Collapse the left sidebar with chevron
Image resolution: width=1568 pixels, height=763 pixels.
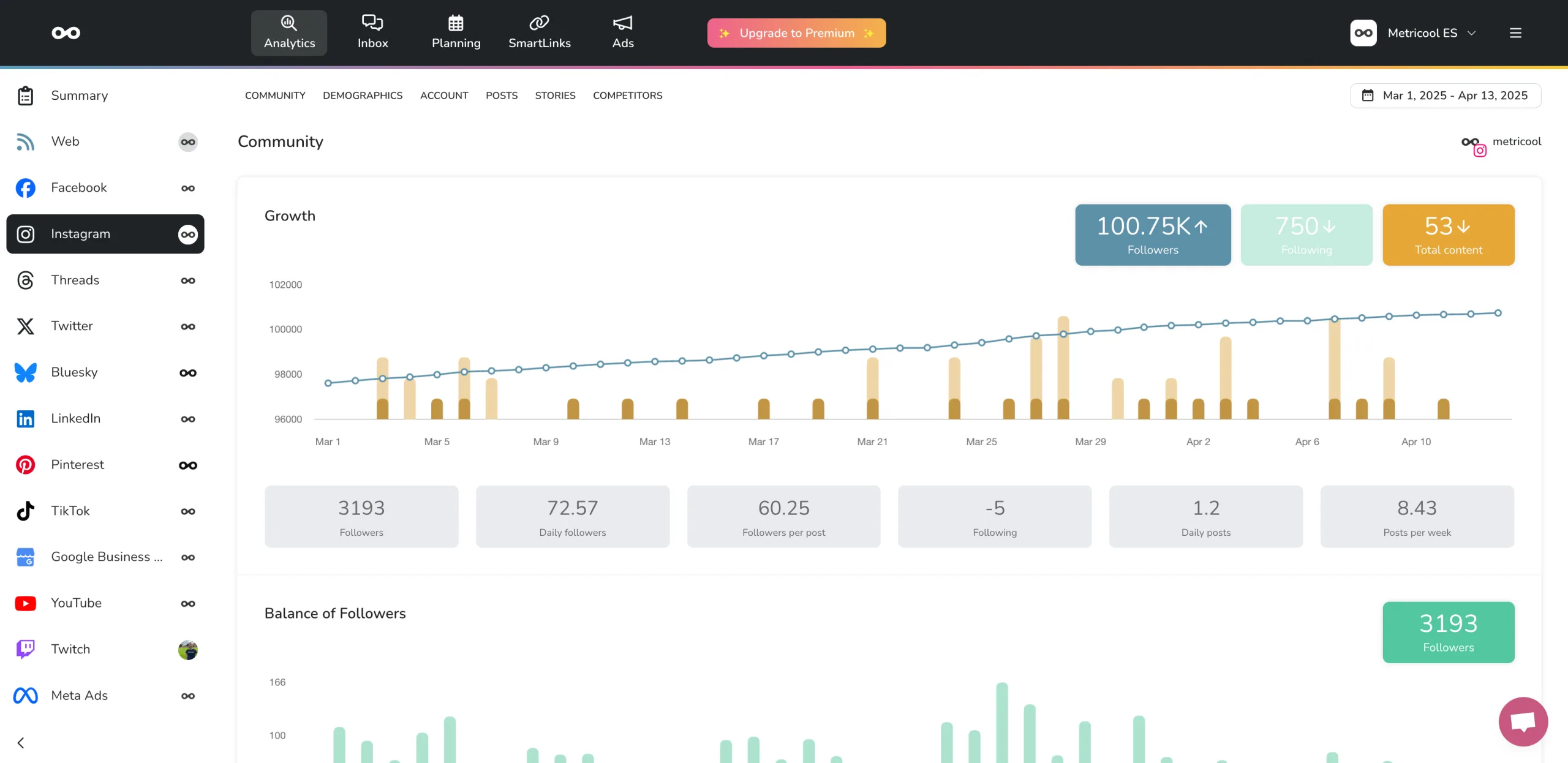coord(21,743)
